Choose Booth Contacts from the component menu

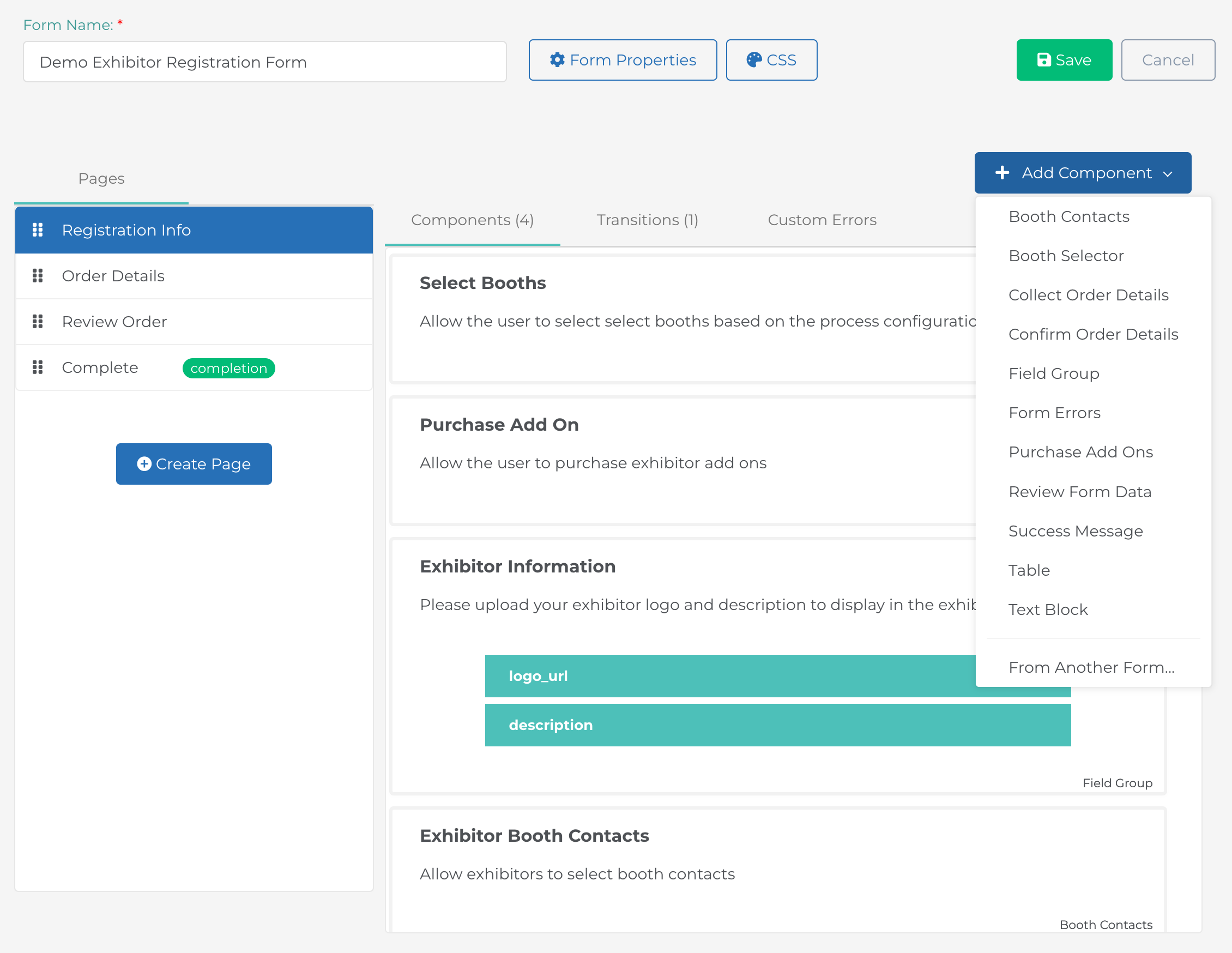(1093, 216)
